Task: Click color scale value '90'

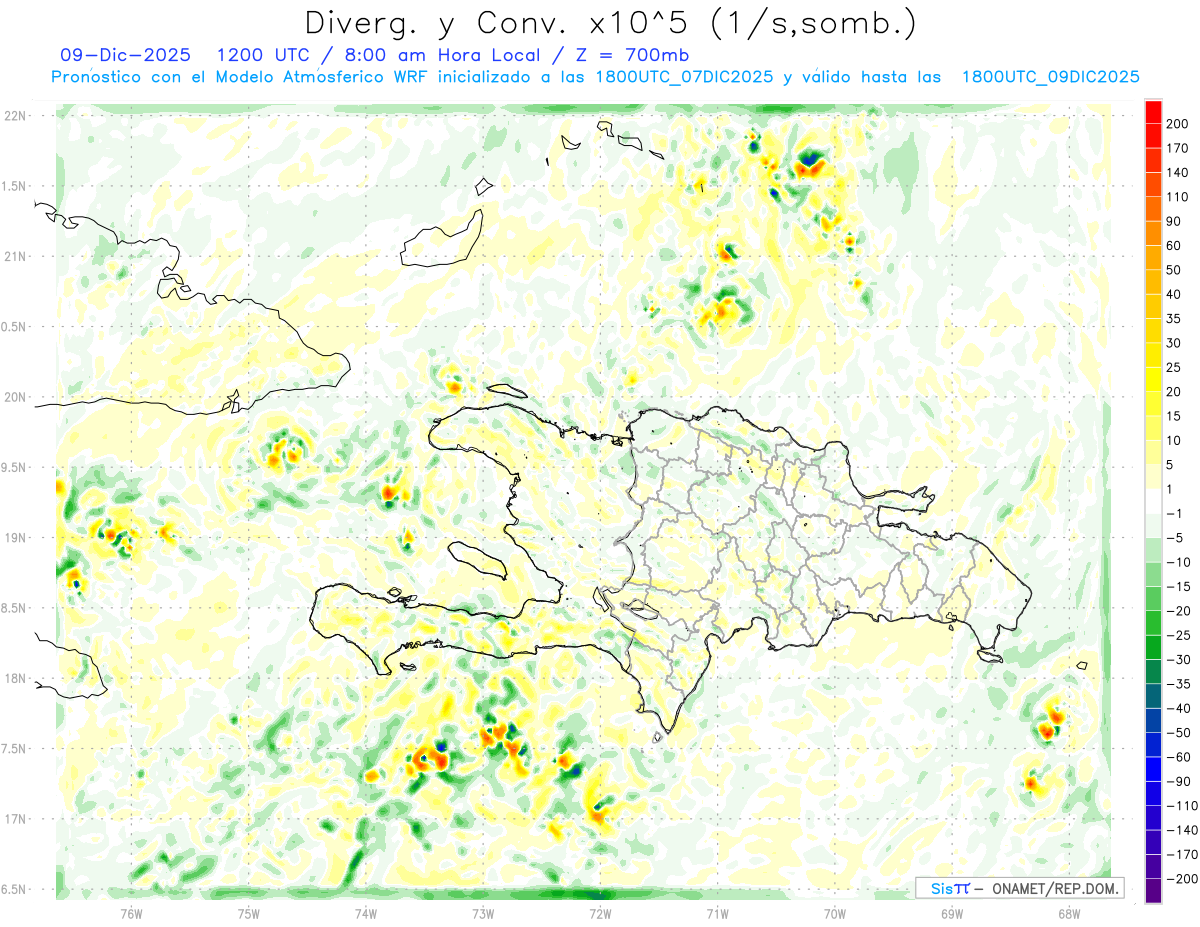Action: tap(1175, 222)
